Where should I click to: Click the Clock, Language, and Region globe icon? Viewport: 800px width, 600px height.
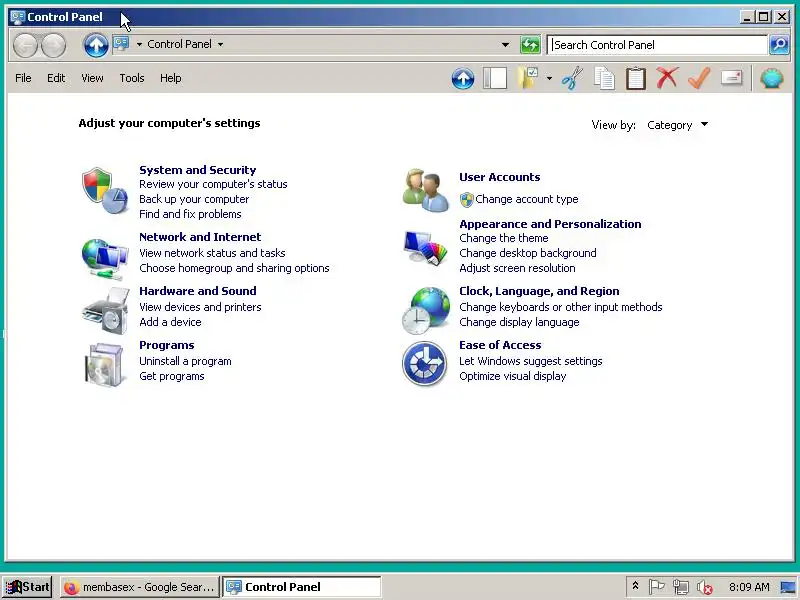click(426, 310)
